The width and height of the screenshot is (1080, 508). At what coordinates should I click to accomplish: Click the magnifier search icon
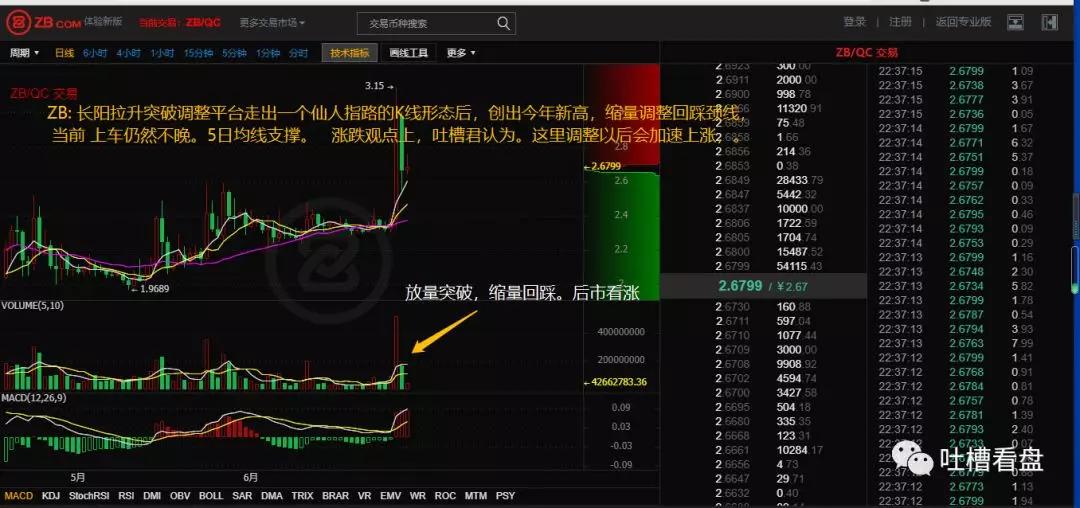pos(503,23)
